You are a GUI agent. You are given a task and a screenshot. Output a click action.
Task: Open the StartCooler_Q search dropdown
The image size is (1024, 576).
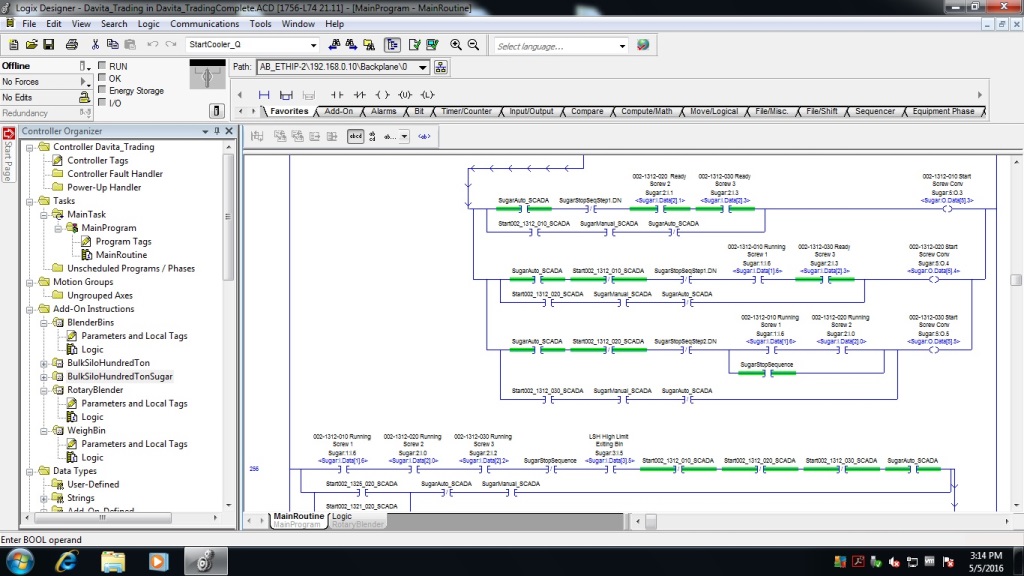[313, 45]
